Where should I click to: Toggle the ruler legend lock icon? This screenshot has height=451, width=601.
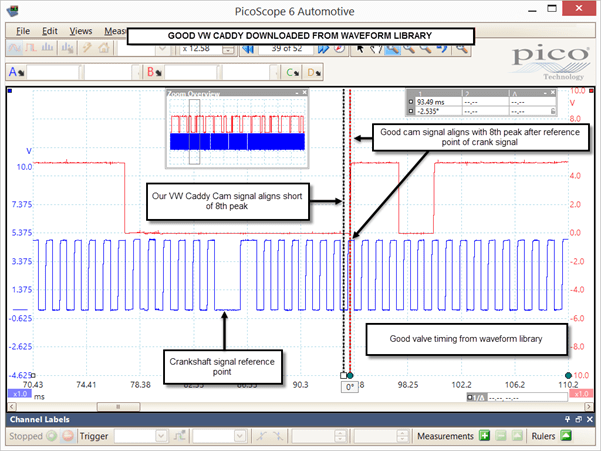(553, 111)
